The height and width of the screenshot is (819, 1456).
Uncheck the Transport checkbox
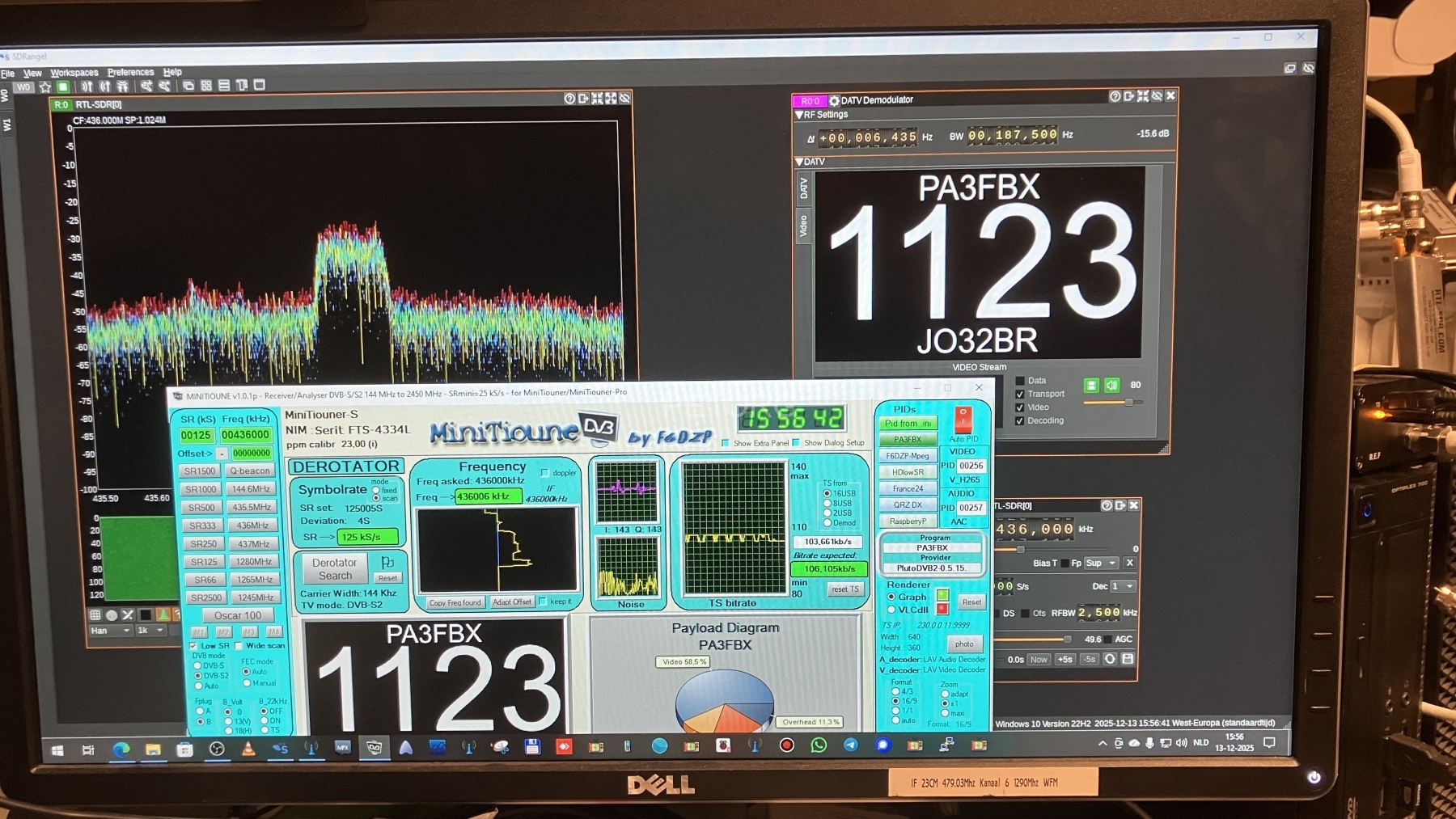click(1020, 395)
